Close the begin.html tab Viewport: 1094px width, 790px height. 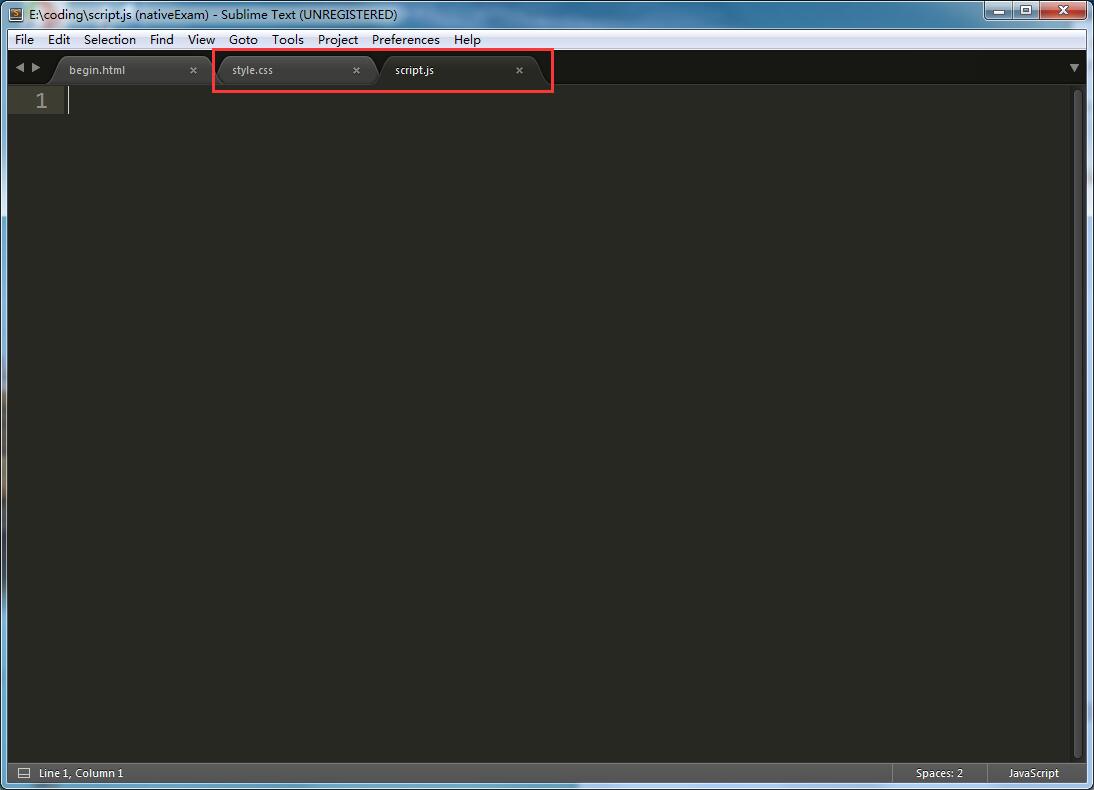tap(193, 70)
